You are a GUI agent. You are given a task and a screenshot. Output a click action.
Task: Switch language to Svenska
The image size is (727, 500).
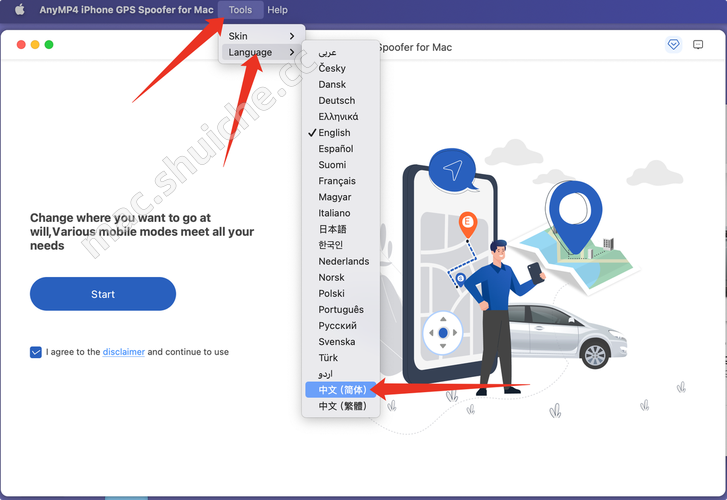[341, 341]
